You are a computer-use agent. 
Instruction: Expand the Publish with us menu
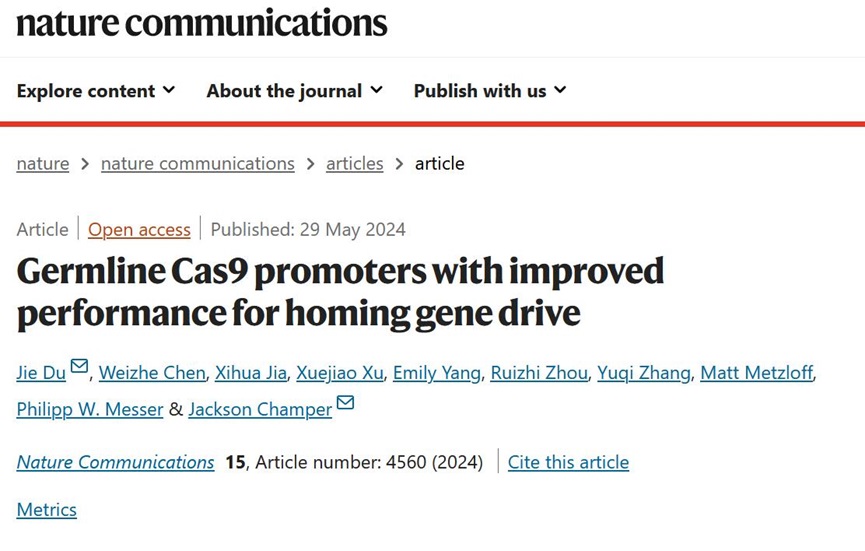(490, 91)
